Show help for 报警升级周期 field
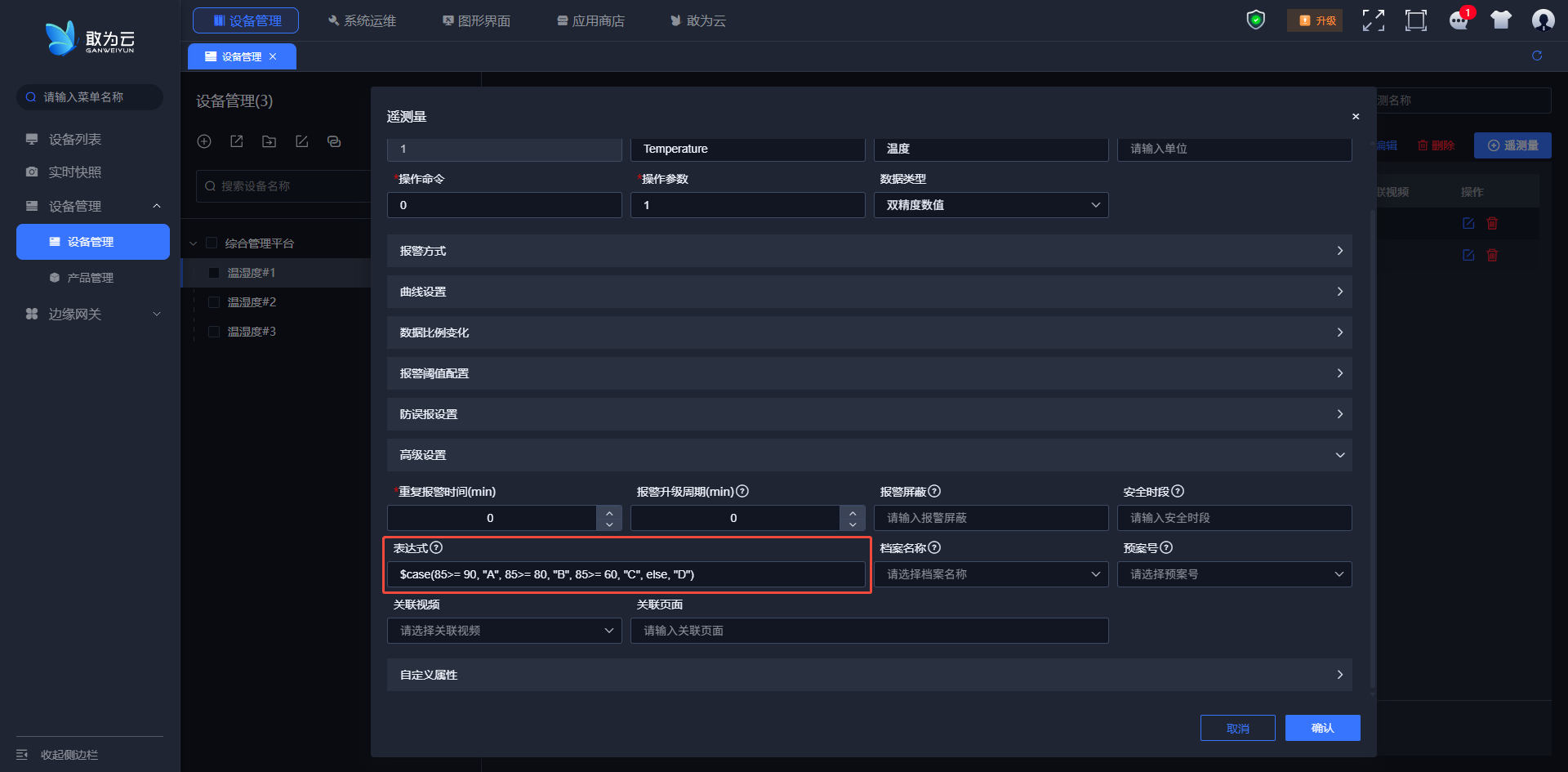 (742, 491)
